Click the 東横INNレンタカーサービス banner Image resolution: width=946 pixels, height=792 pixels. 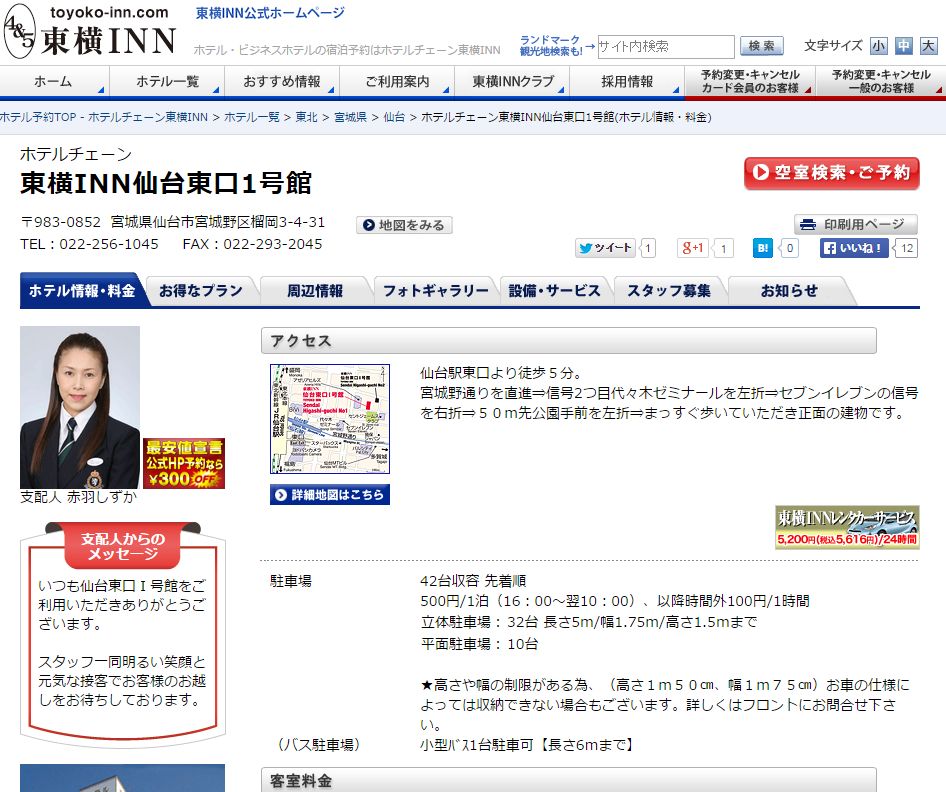(x=847, y=527)
